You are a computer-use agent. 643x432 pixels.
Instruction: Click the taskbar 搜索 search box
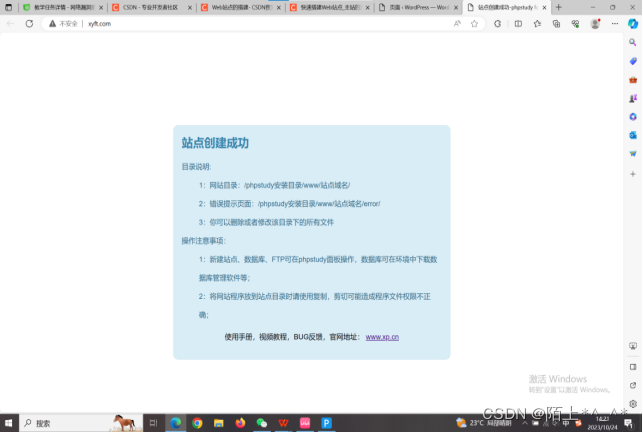pyautogui.click(x=81, y=423)
